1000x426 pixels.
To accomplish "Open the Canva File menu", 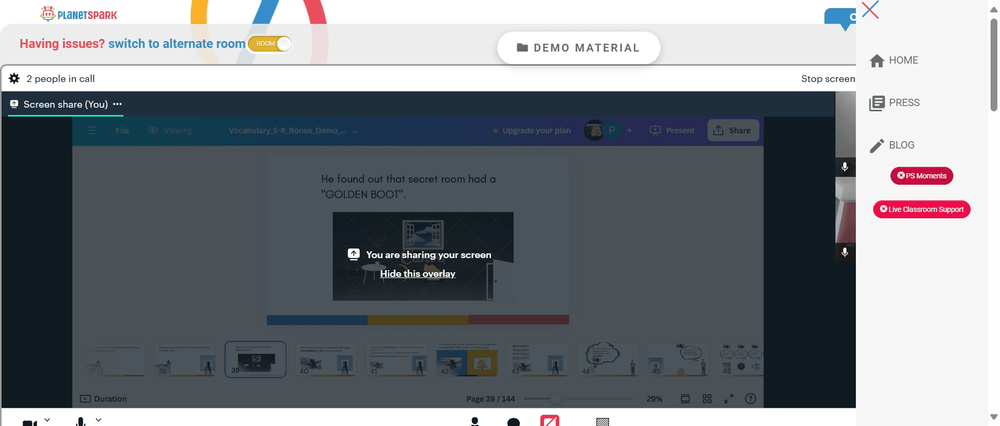I will [122, 130].
